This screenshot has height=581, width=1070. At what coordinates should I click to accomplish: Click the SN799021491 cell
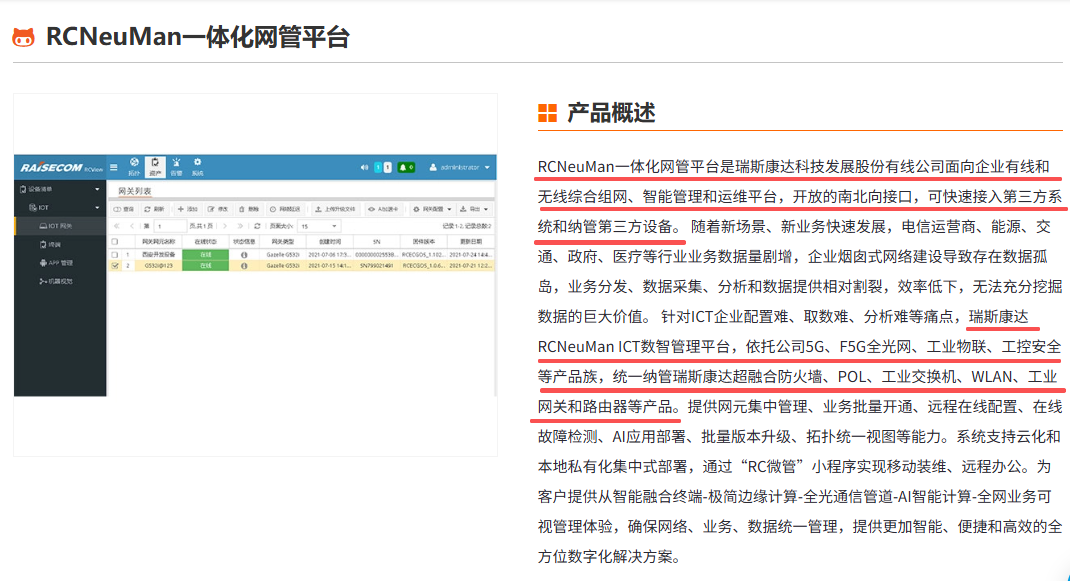point(376,266)
